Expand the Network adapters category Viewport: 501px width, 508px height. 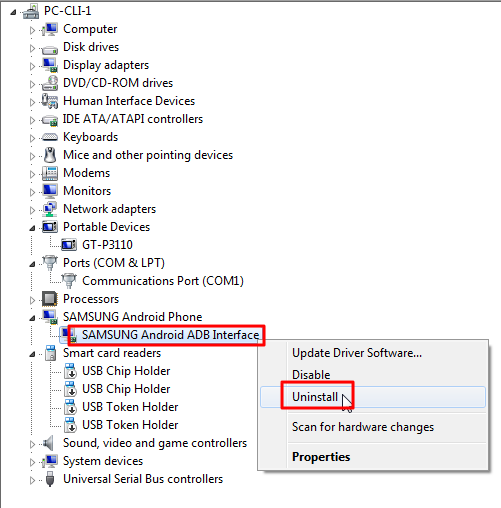click(x=32, y=210)
